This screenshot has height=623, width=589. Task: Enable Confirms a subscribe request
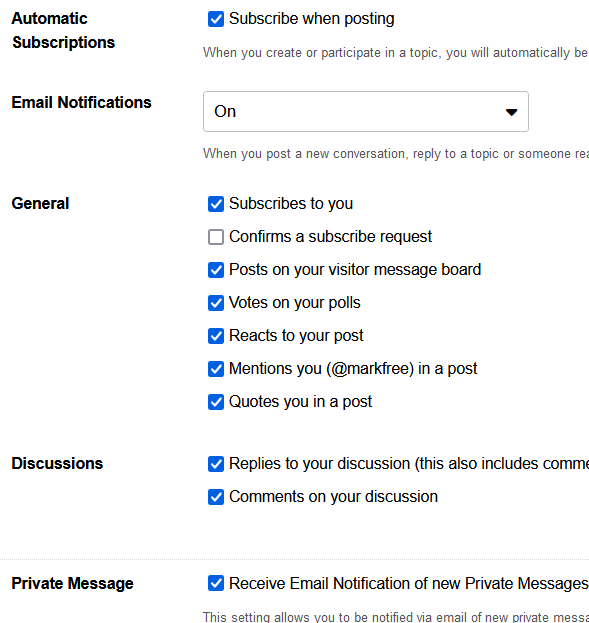pos(216,237)
